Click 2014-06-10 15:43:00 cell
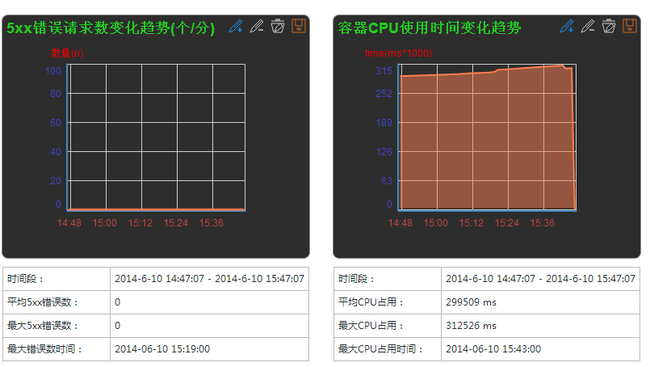The image size is (650, 367). pos(541,349)
